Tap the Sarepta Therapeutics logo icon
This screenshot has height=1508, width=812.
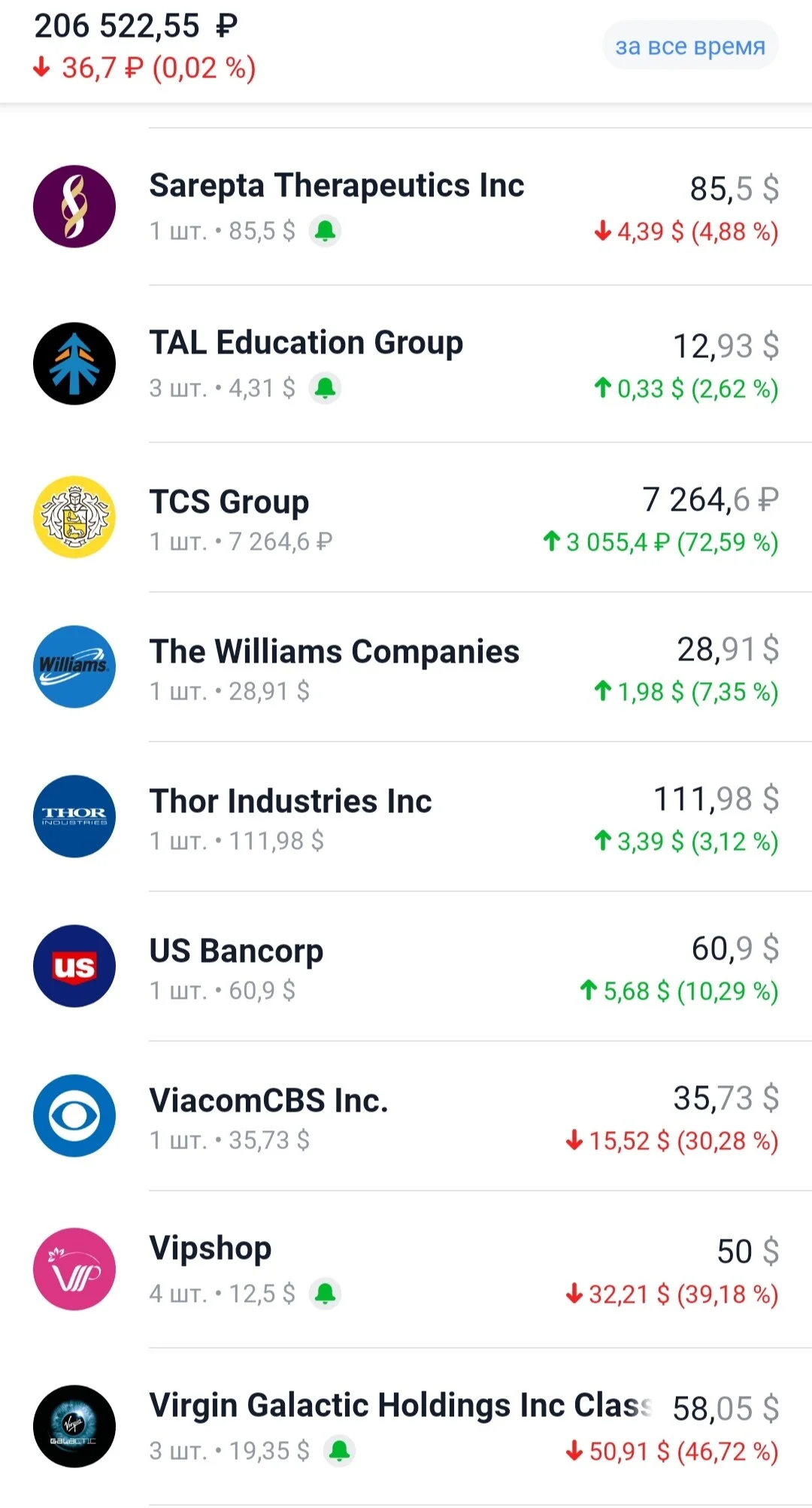pos(74,207)
